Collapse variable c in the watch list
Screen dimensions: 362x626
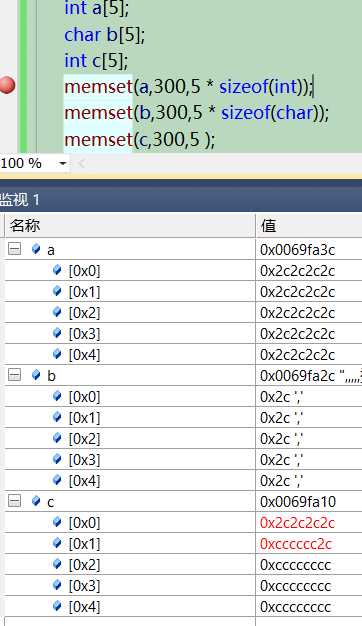(14, 501)
